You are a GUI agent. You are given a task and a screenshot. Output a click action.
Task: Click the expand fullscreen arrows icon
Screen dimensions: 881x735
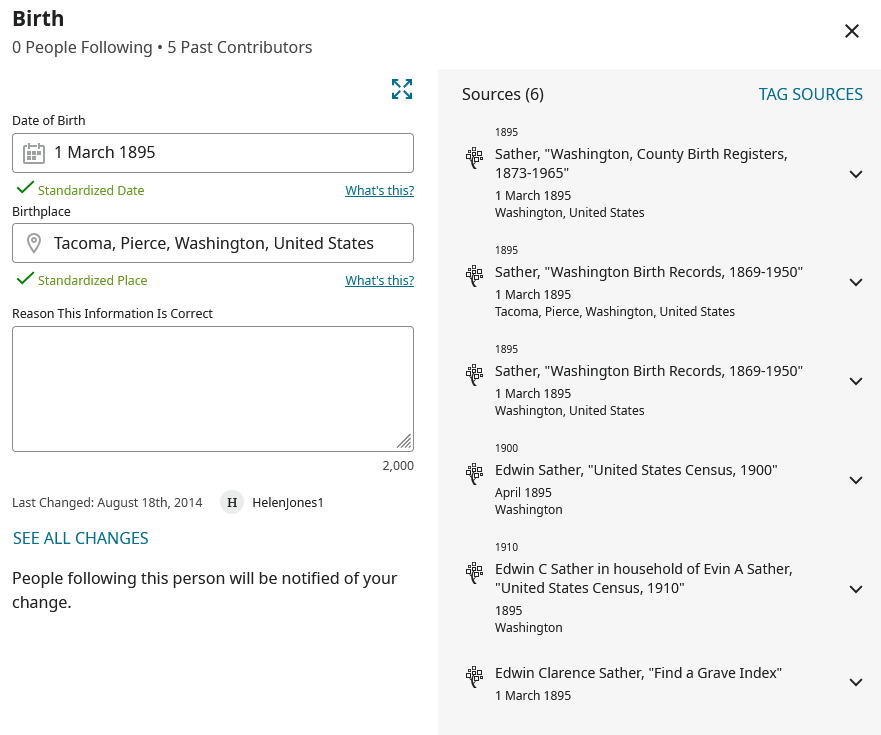coord(402,89)
